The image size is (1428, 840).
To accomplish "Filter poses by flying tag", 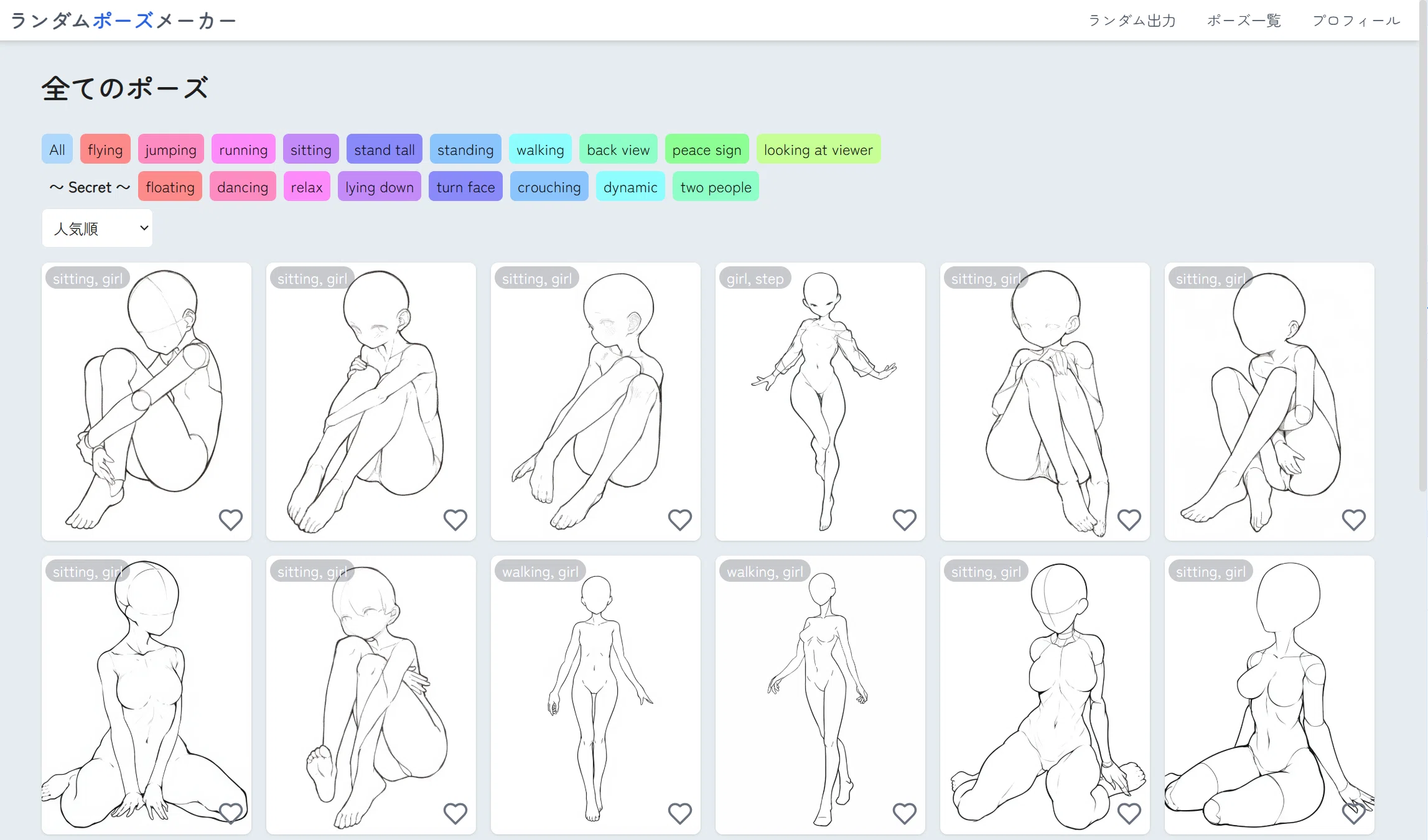I will (x=105, y=149).
